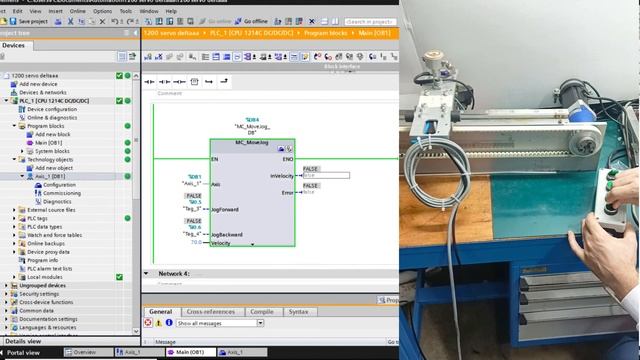
Task: Insert normally open contact instruction
Action: [149, 82]
